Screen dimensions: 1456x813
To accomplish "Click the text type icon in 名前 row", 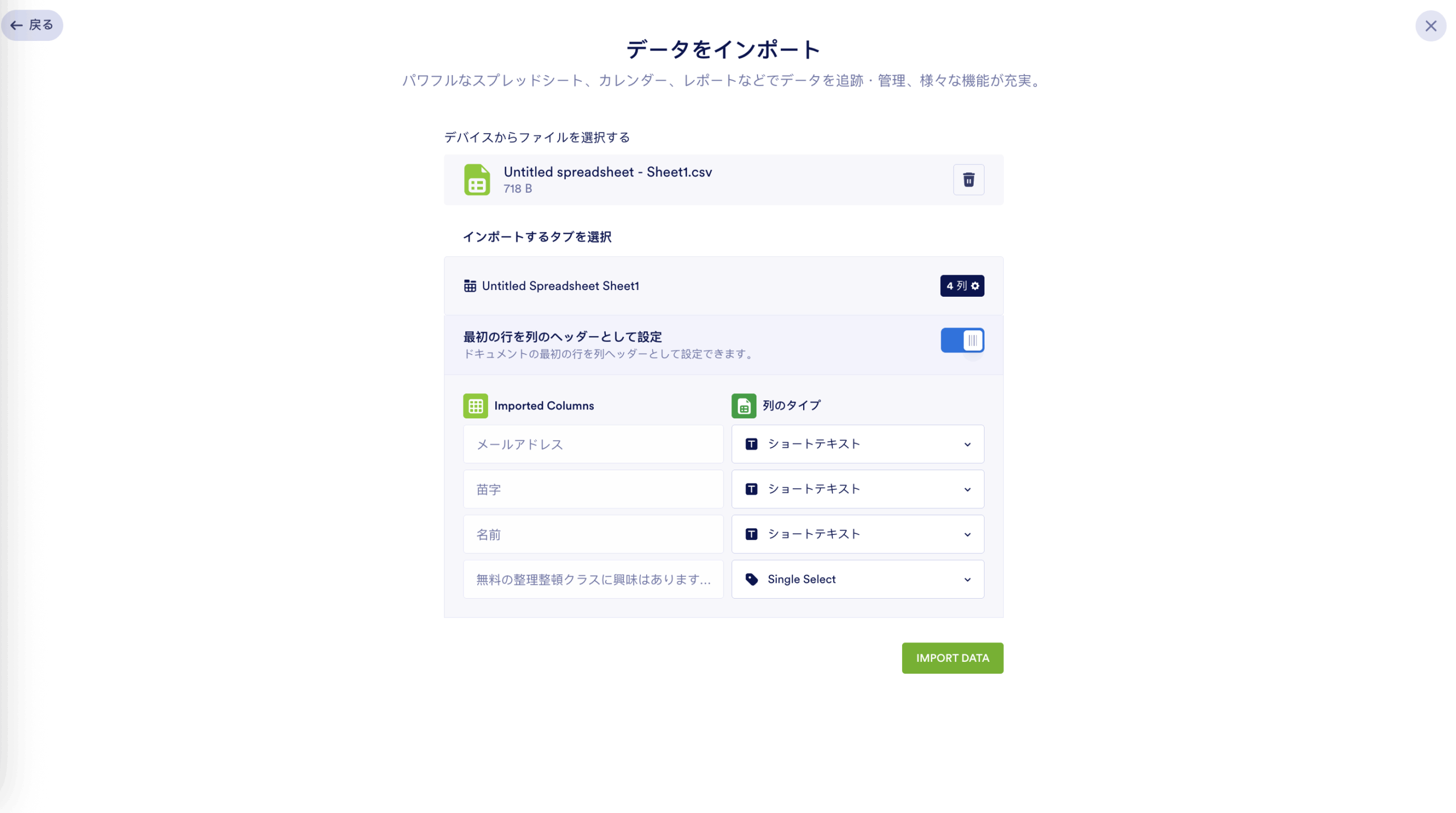I will [x=751, y=534].
